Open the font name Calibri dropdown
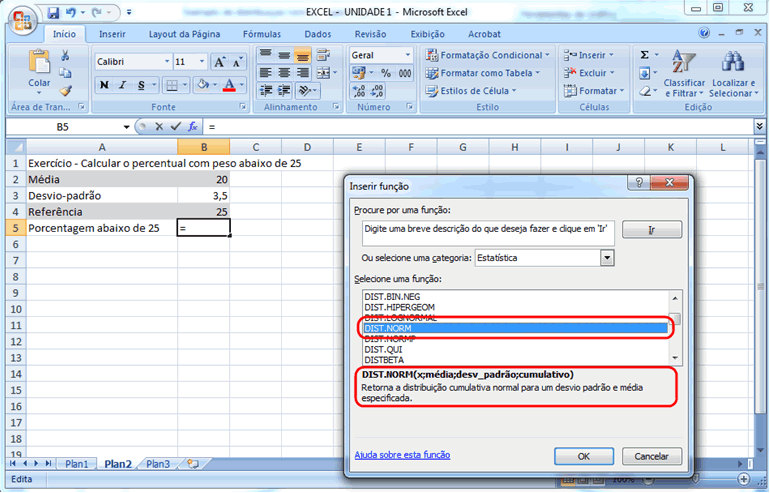Screen dimensions: 770x493 164,62
